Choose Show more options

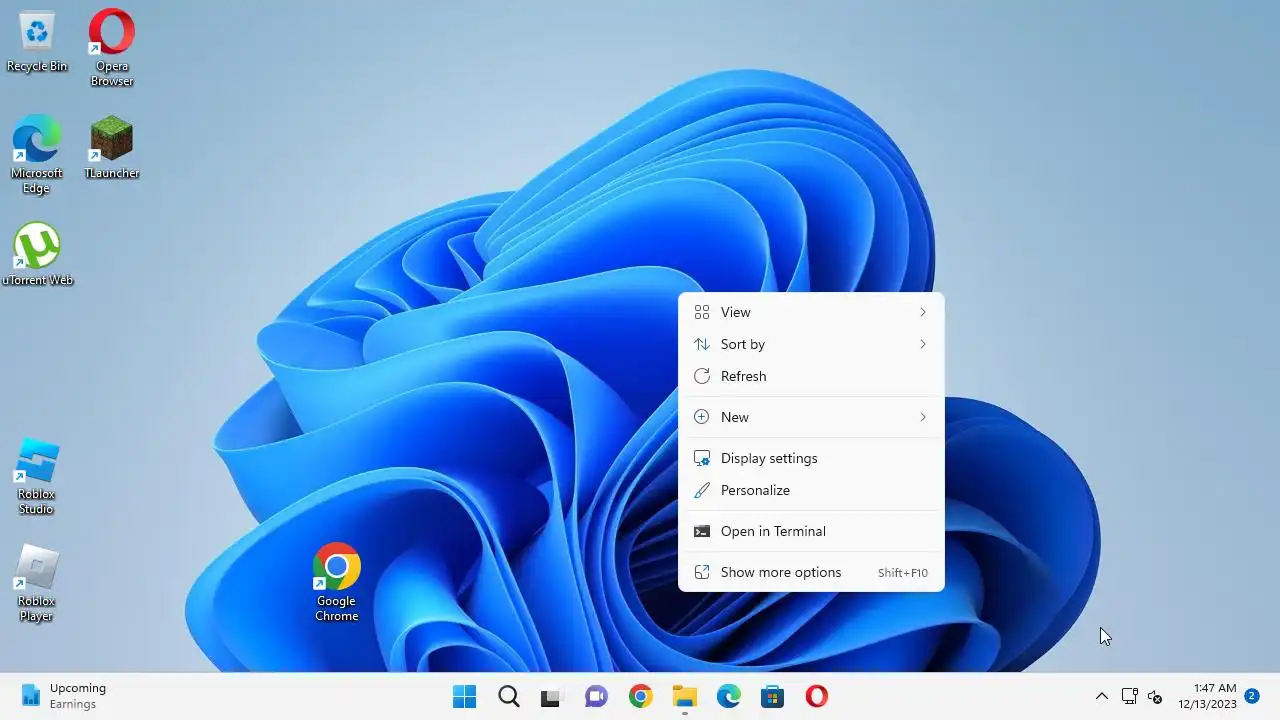(x=811, y=572)
